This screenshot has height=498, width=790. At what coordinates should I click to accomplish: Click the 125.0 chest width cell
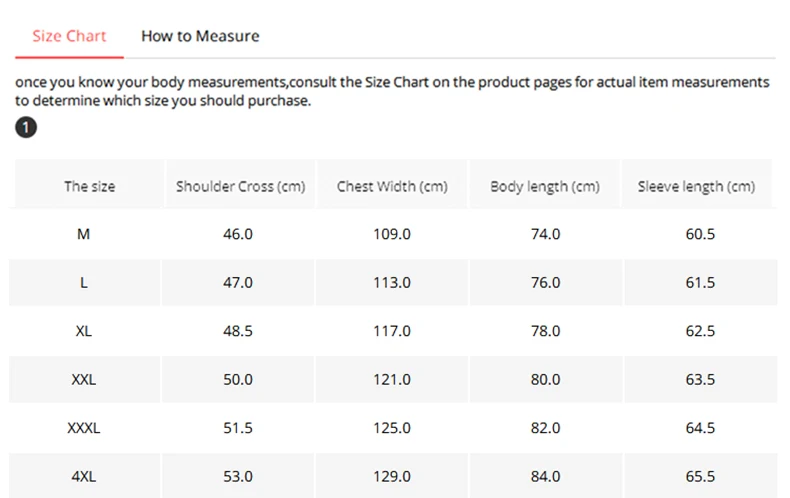pyautogui.click(x=391, y=428)
